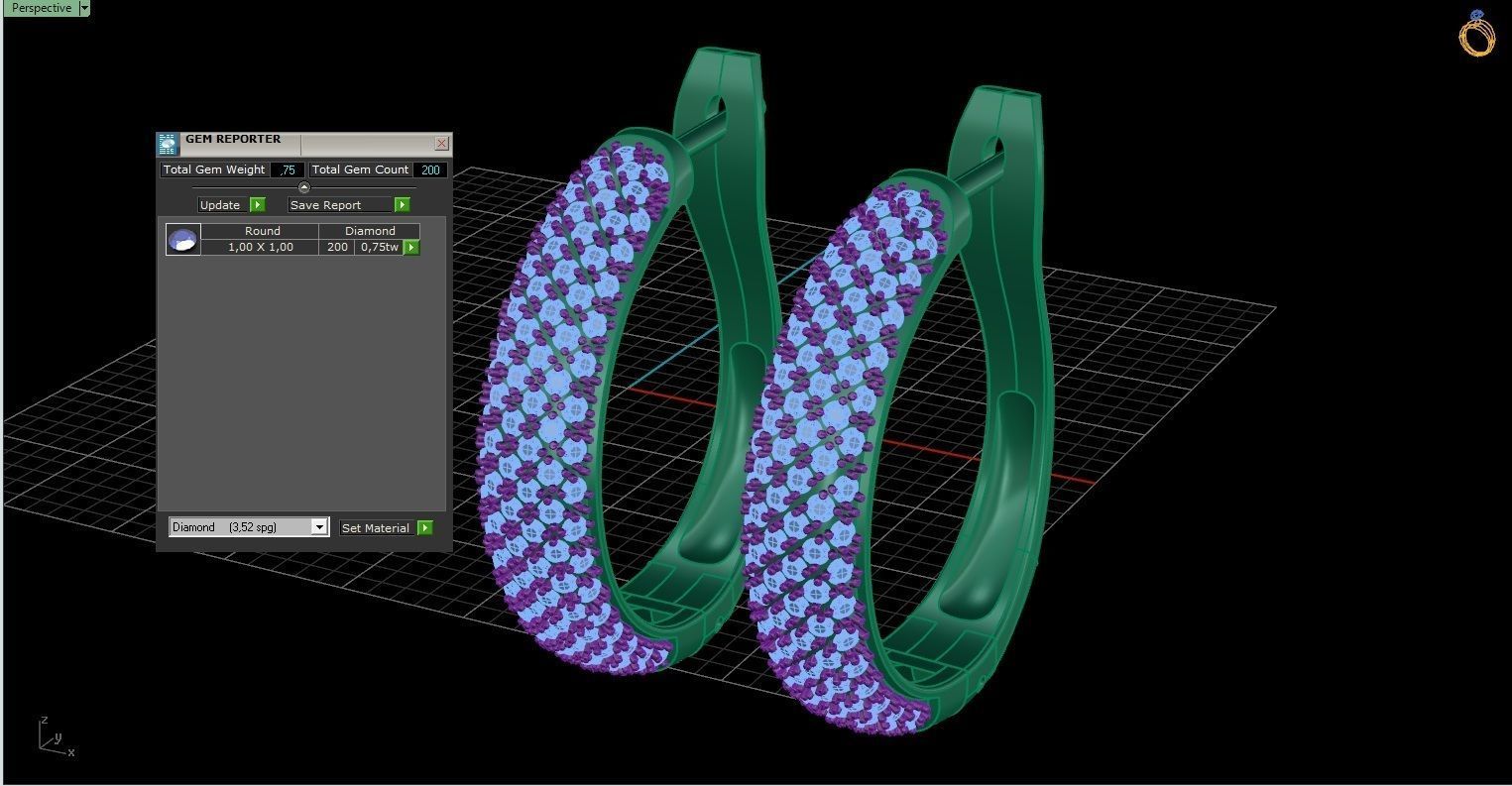Image resolution: width=1512 pixels, height=786 pixels.
Task: Click the Gem Reporter panel icon
Action: coord(168,144)
